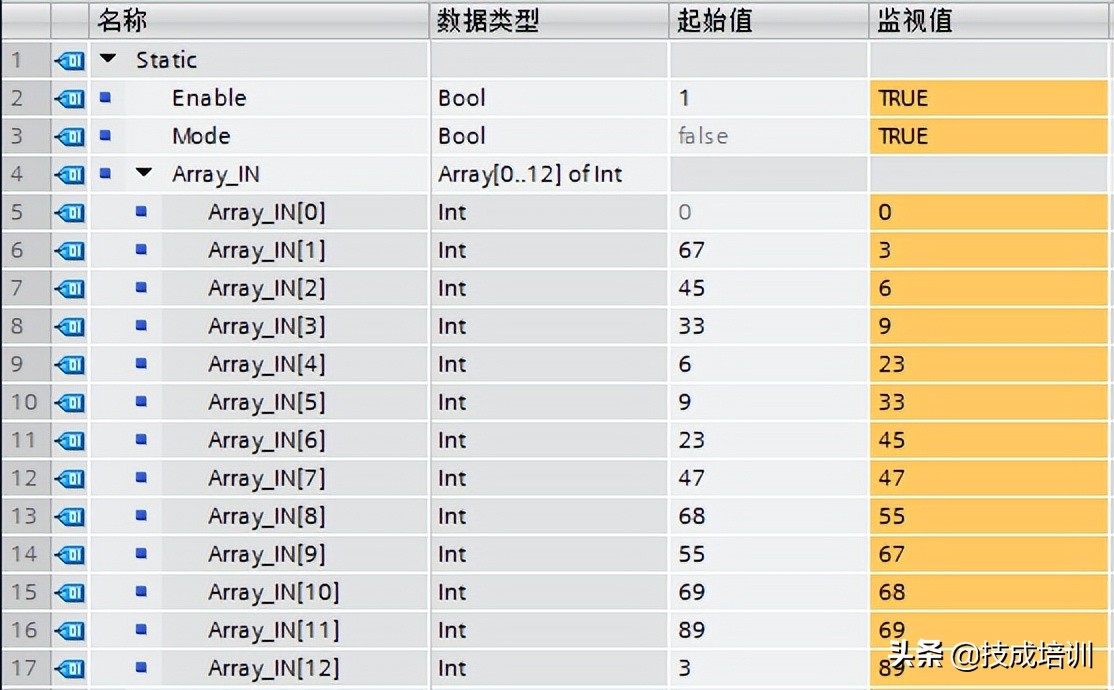This screenshot has width=1114, height=690.
Task: Click monitor value TRUE of Mode
Action: [x=903, y=136]
